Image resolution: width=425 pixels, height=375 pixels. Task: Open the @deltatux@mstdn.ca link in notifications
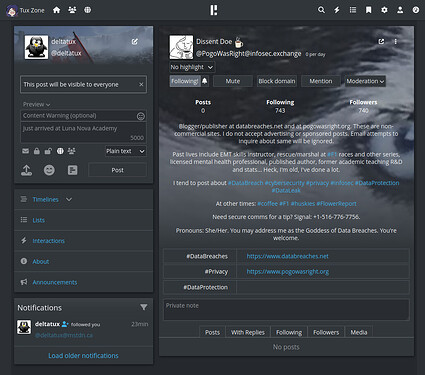click(x=64, y=335)
